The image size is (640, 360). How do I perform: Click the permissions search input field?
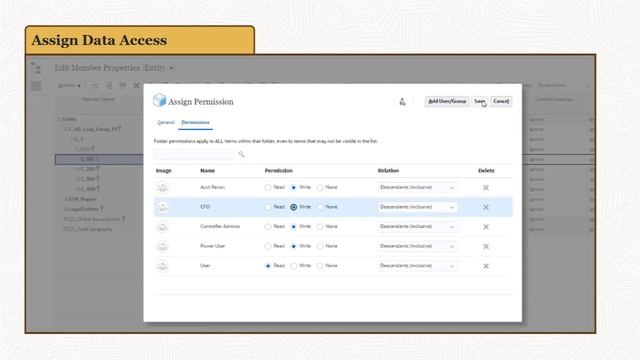pos(194,154)
